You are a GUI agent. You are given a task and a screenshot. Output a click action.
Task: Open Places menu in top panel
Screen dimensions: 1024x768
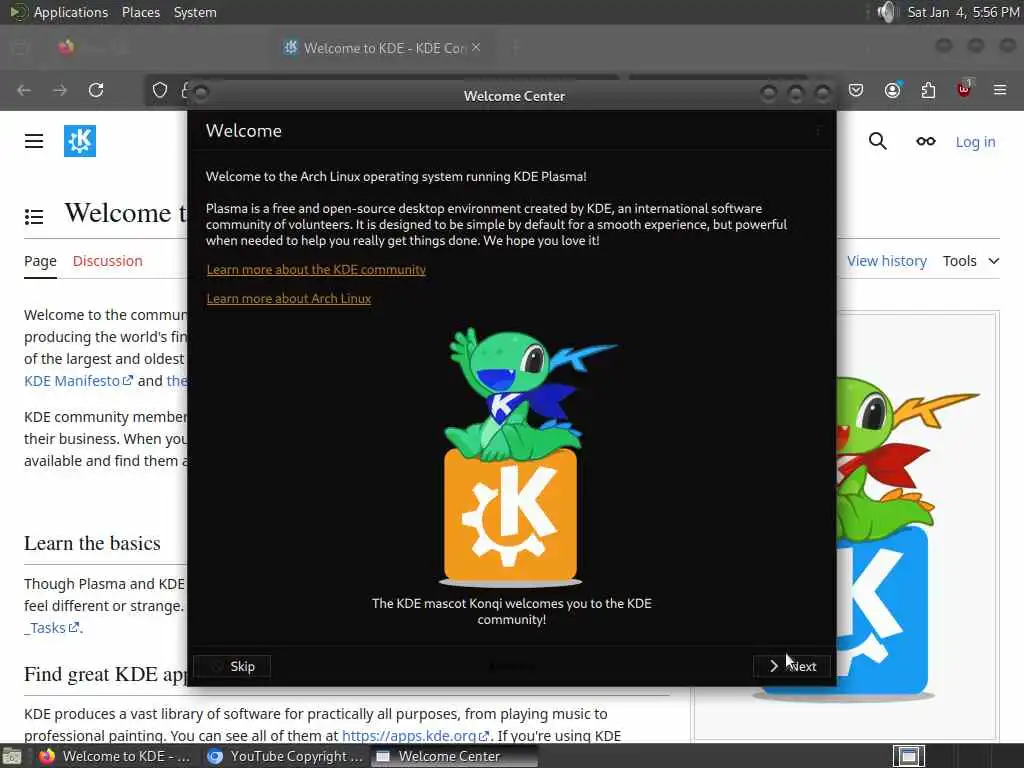pos(140,12)
